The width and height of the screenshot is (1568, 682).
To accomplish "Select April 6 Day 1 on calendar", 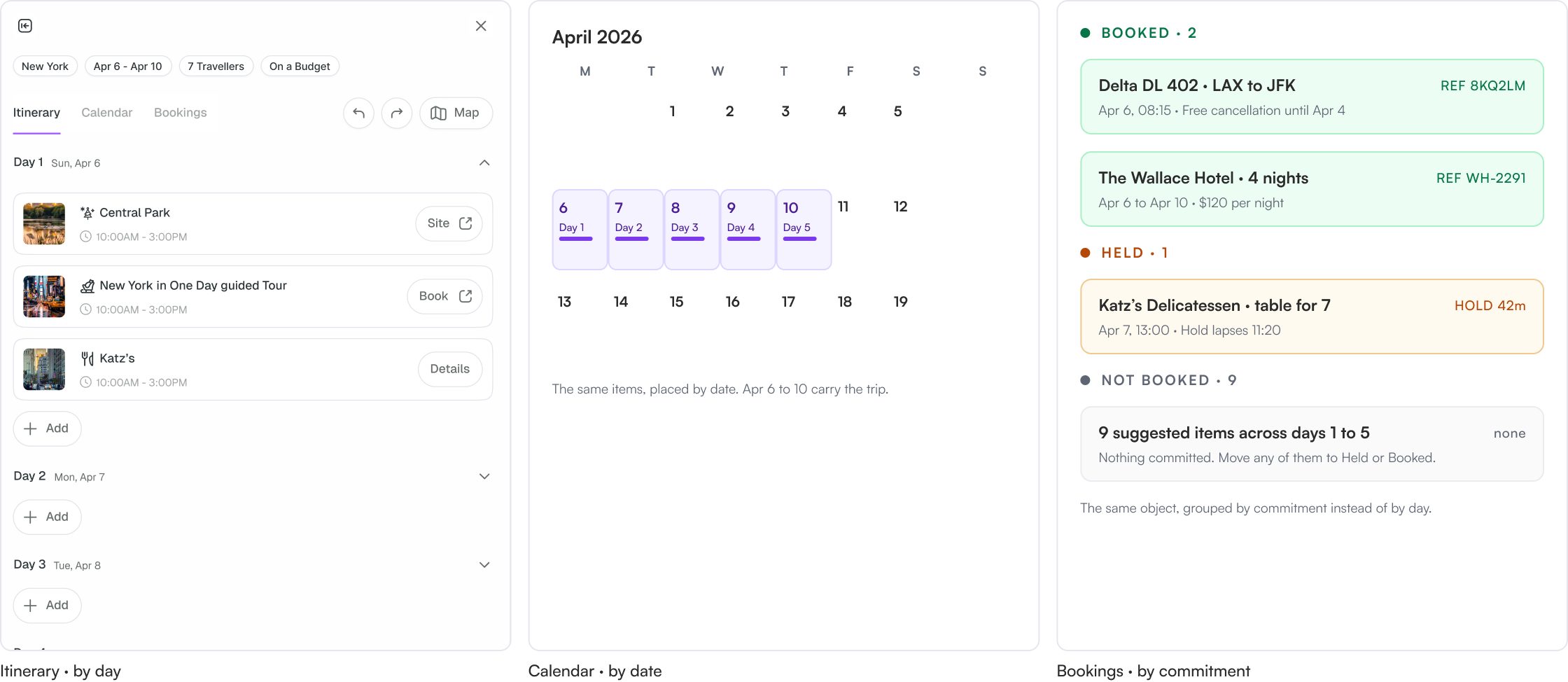I will coord(580,230).
